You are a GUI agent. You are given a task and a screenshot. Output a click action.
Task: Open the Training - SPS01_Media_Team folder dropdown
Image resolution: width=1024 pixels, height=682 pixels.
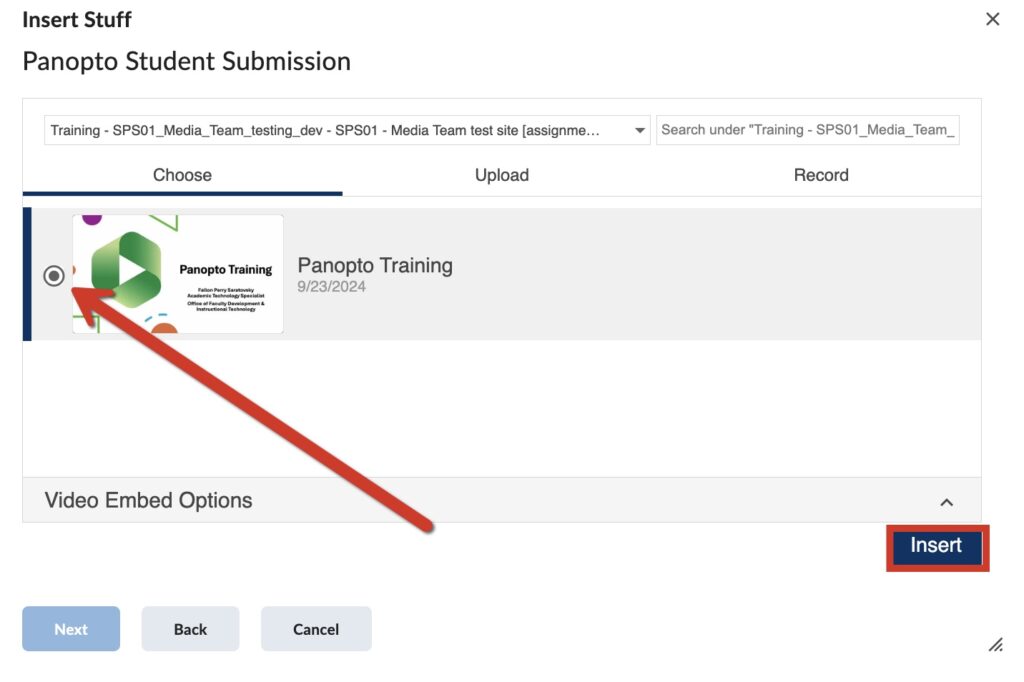(639, 129)
